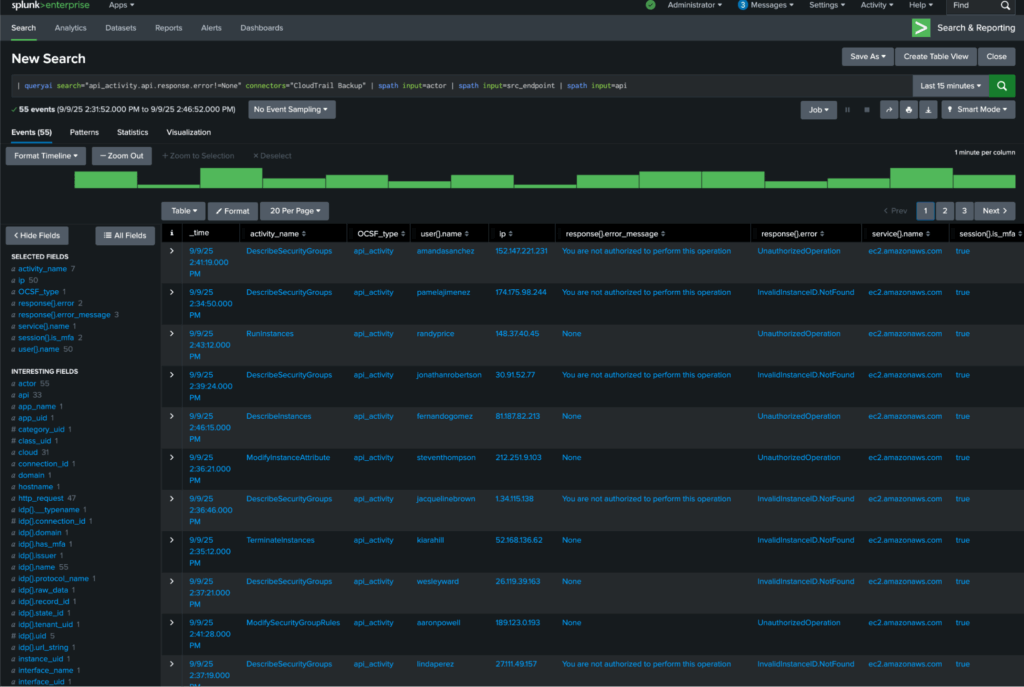Click the IP 152.147.221.231 cell
1024x687 pixels.
[521, 251]
